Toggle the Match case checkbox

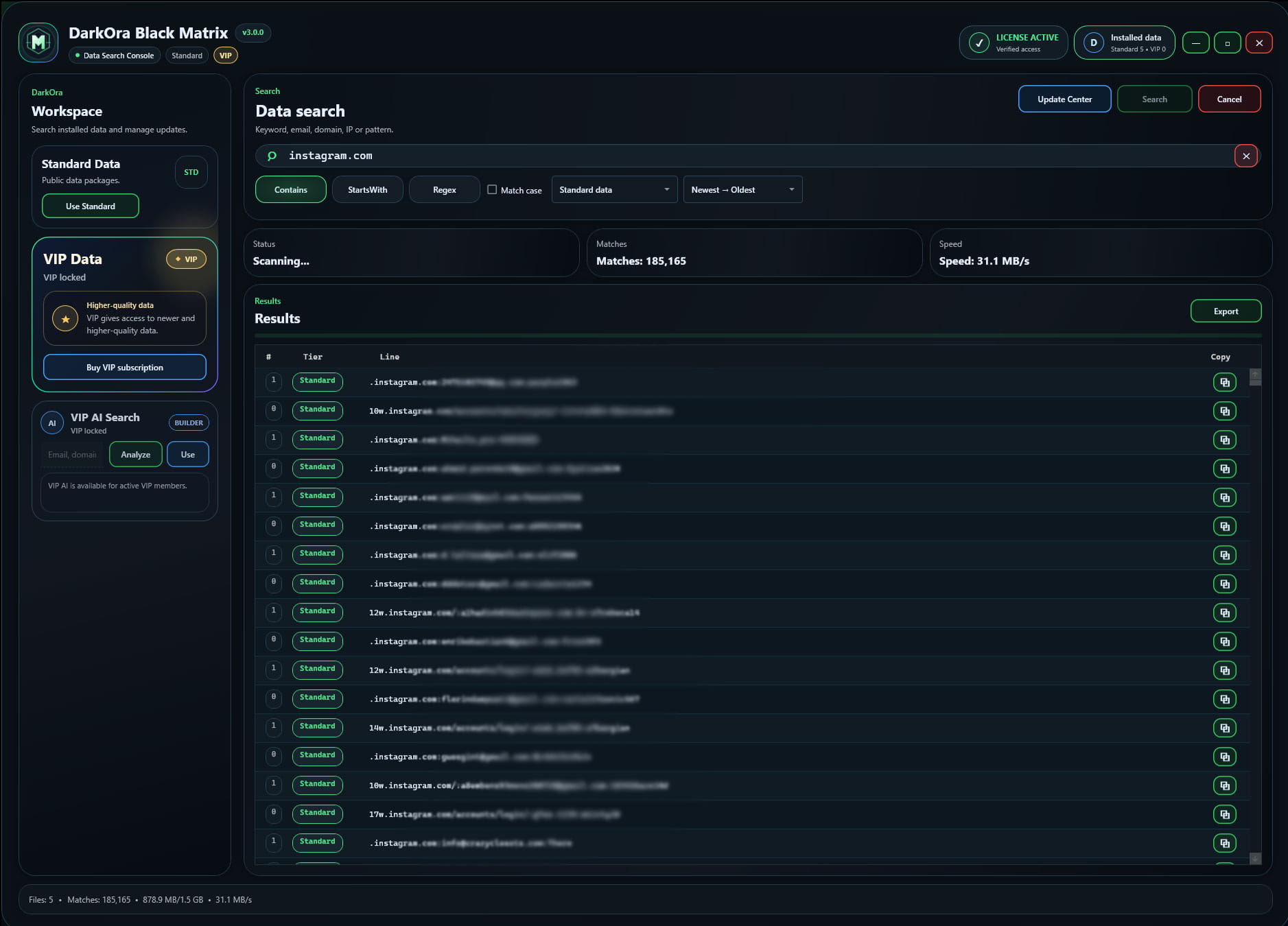pyautogui.click(x=492, y=189)
